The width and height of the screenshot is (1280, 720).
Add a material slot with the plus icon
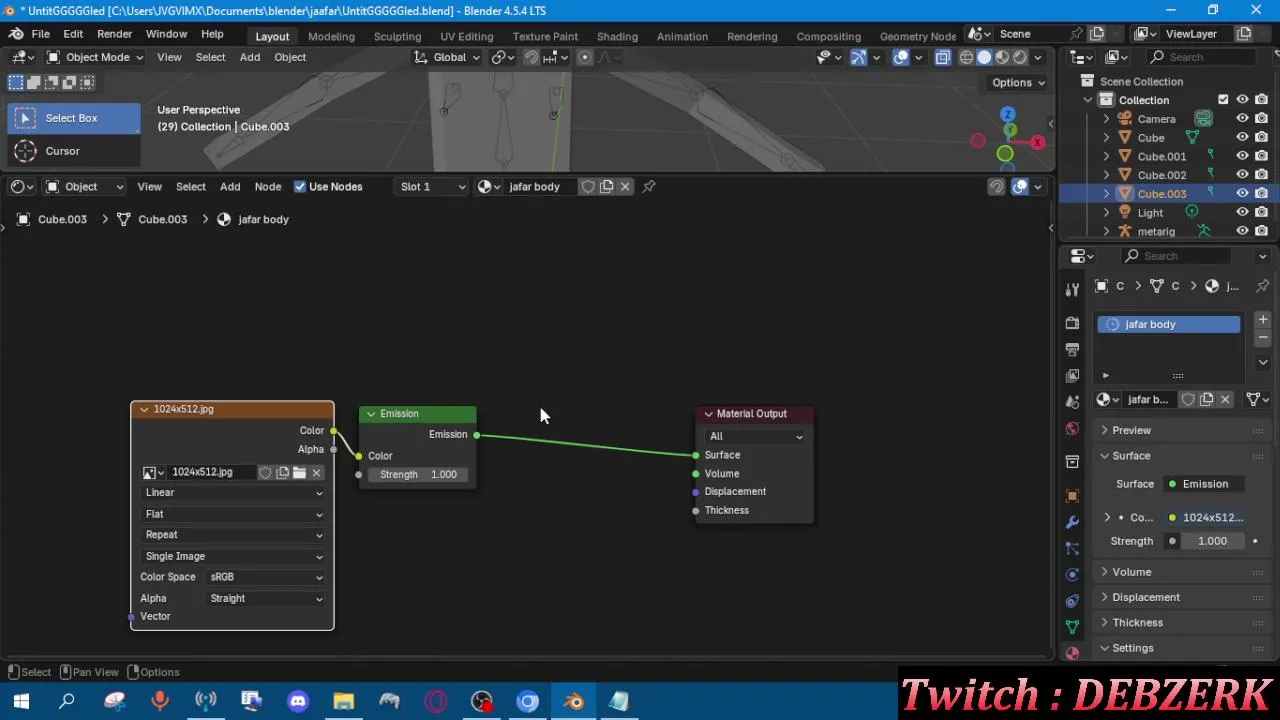1263,320
